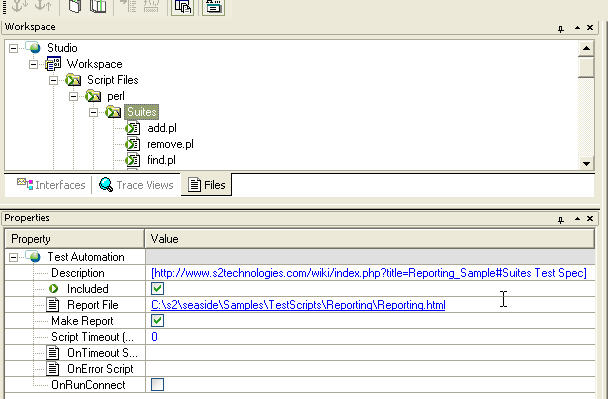
Task: Select the Suites folder icon
Action: [x=113, y=112]
